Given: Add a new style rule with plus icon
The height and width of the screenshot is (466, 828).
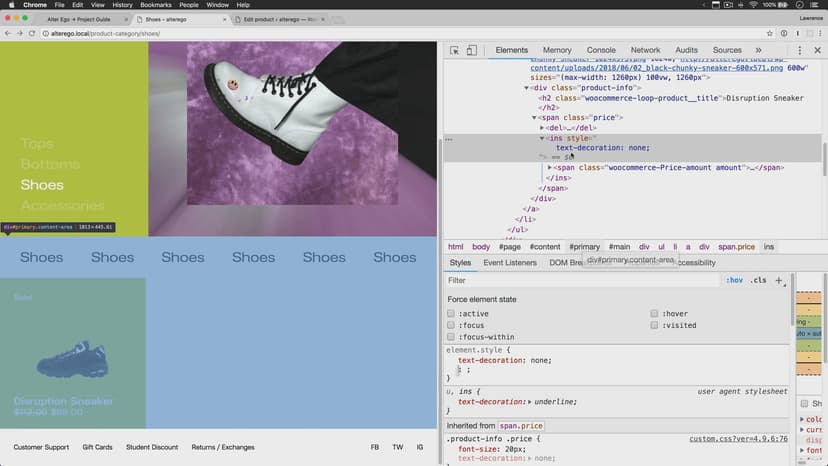Looking at the screenshot, I should (779, 281).
